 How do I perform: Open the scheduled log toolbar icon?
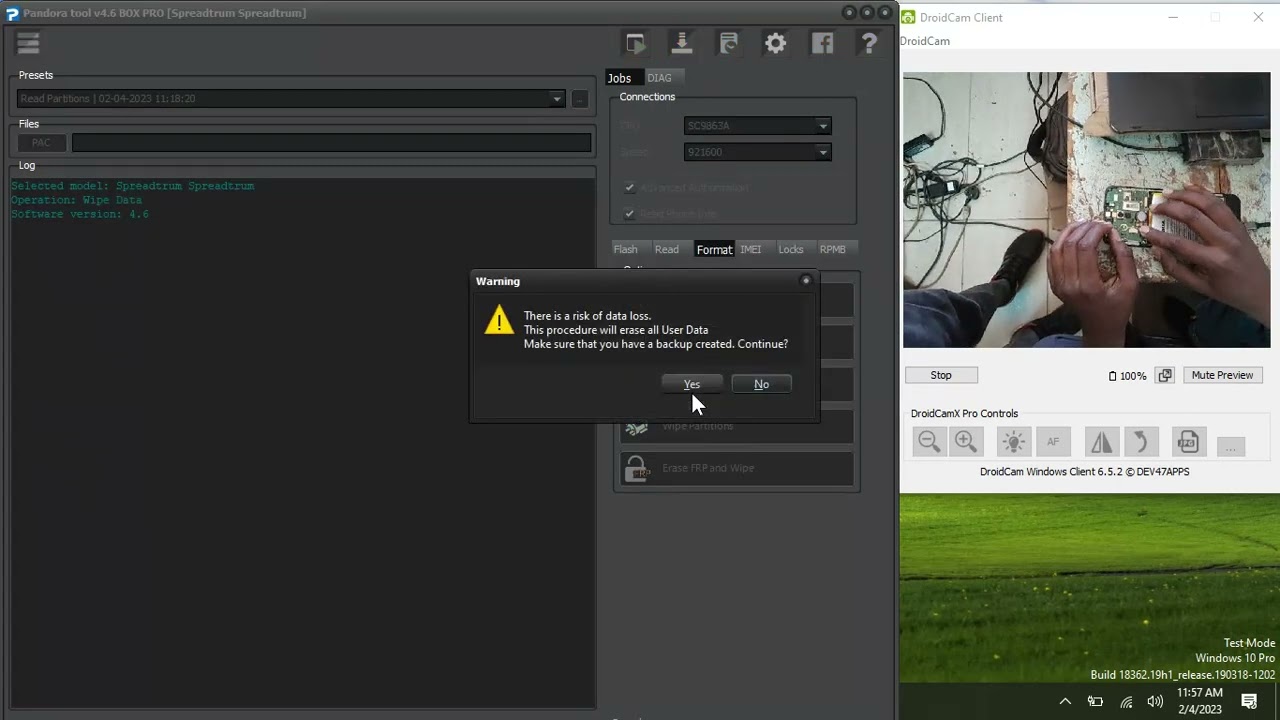point(728,43)
